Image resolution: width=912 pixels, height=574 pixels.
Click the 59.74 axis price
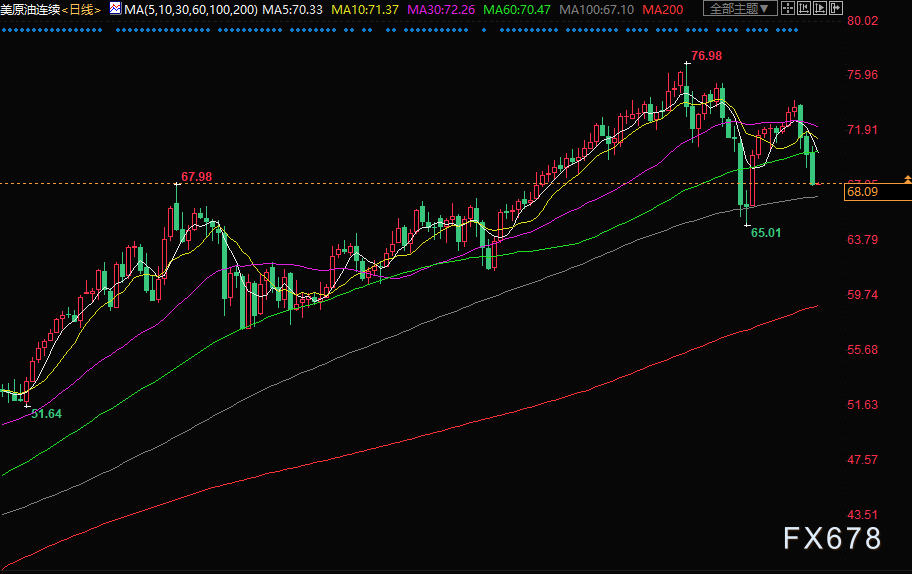point(863,294)
